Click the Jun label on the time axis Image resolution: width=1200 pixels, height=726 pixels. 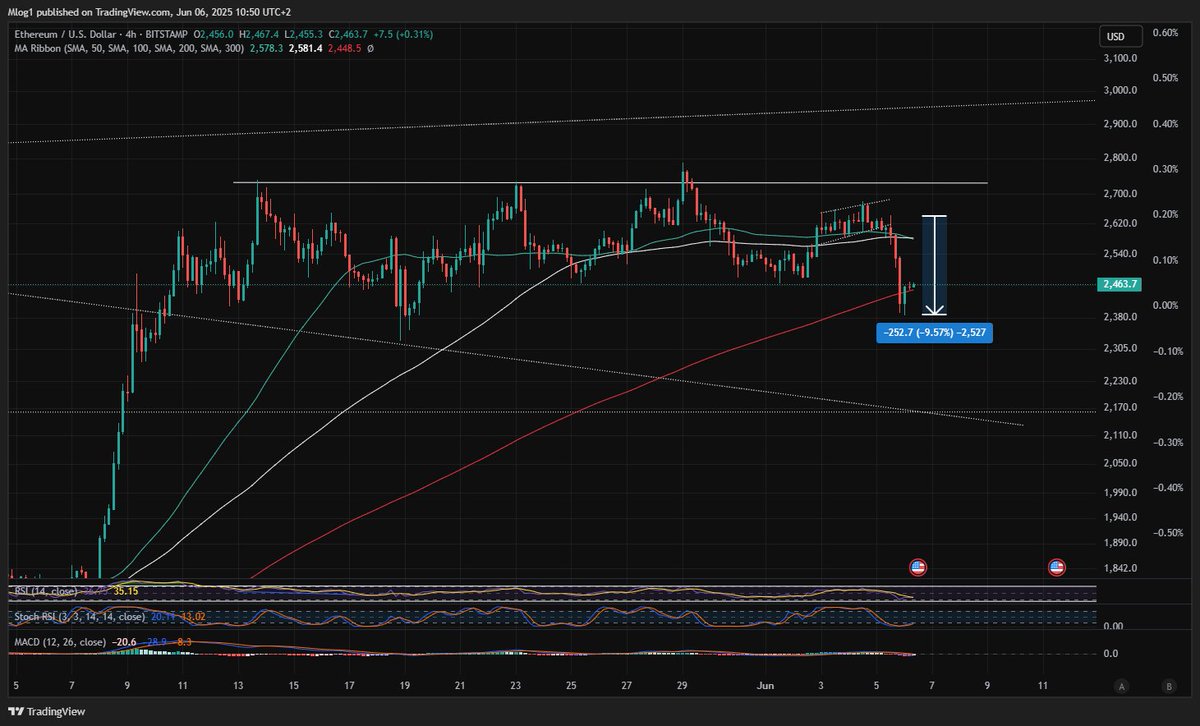765,686
